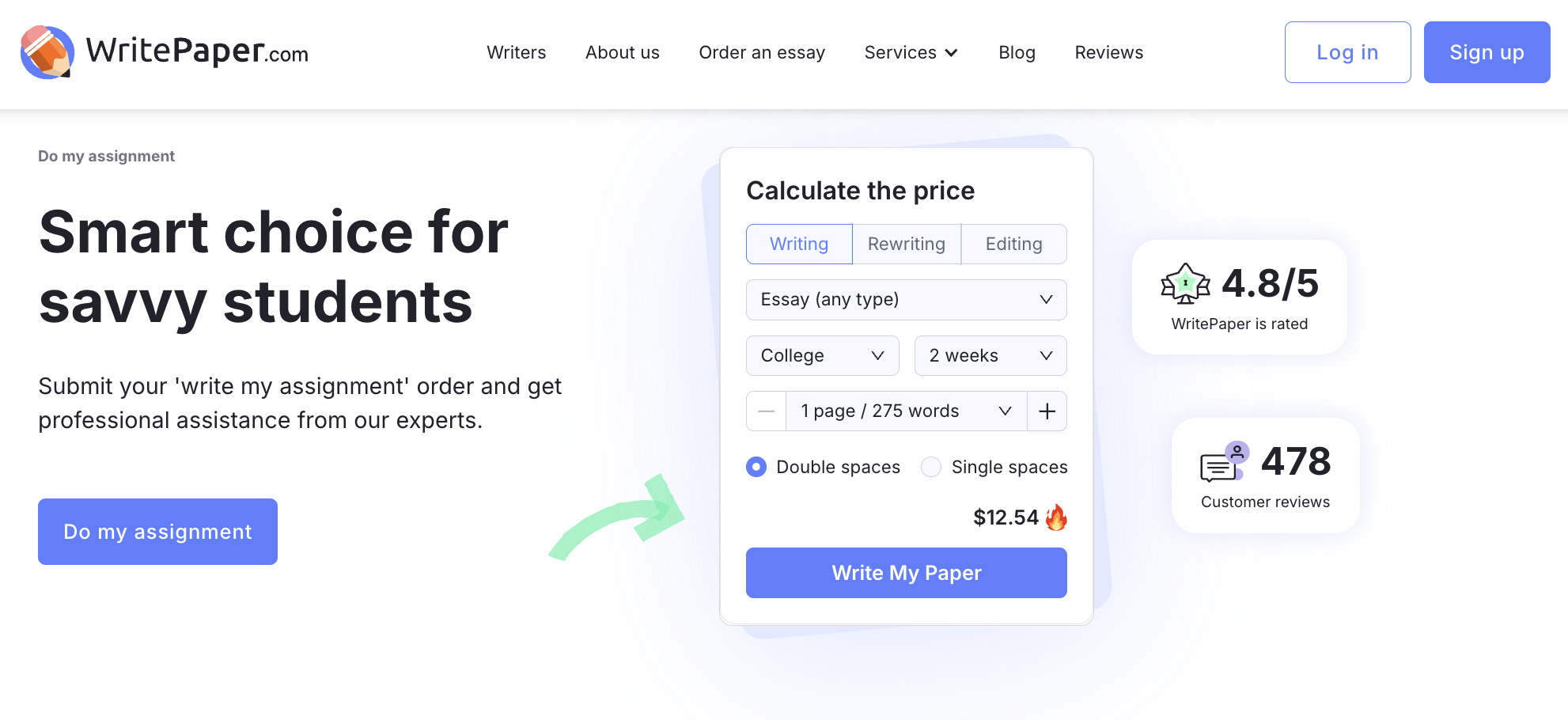Expand the 1 page / 275 words selector

(x=906, y=411)
